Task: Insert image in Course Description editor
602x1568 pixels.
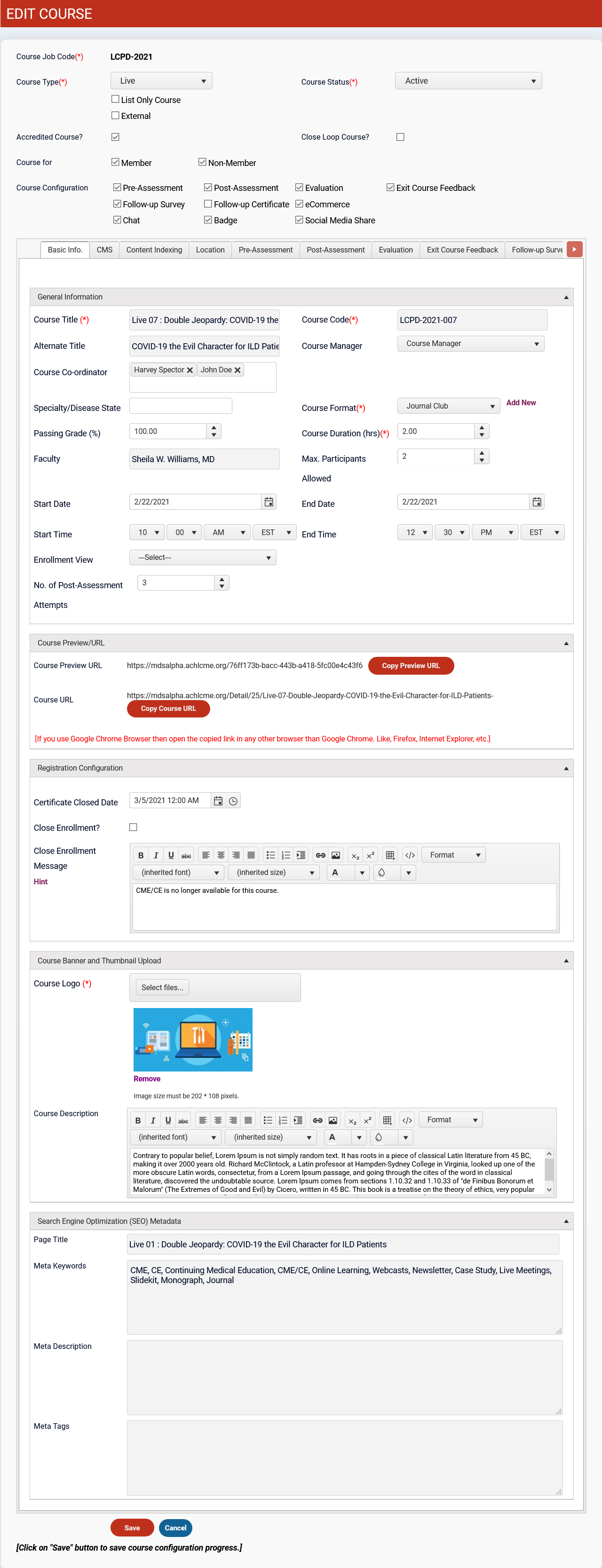Action: coord(333,1120)
